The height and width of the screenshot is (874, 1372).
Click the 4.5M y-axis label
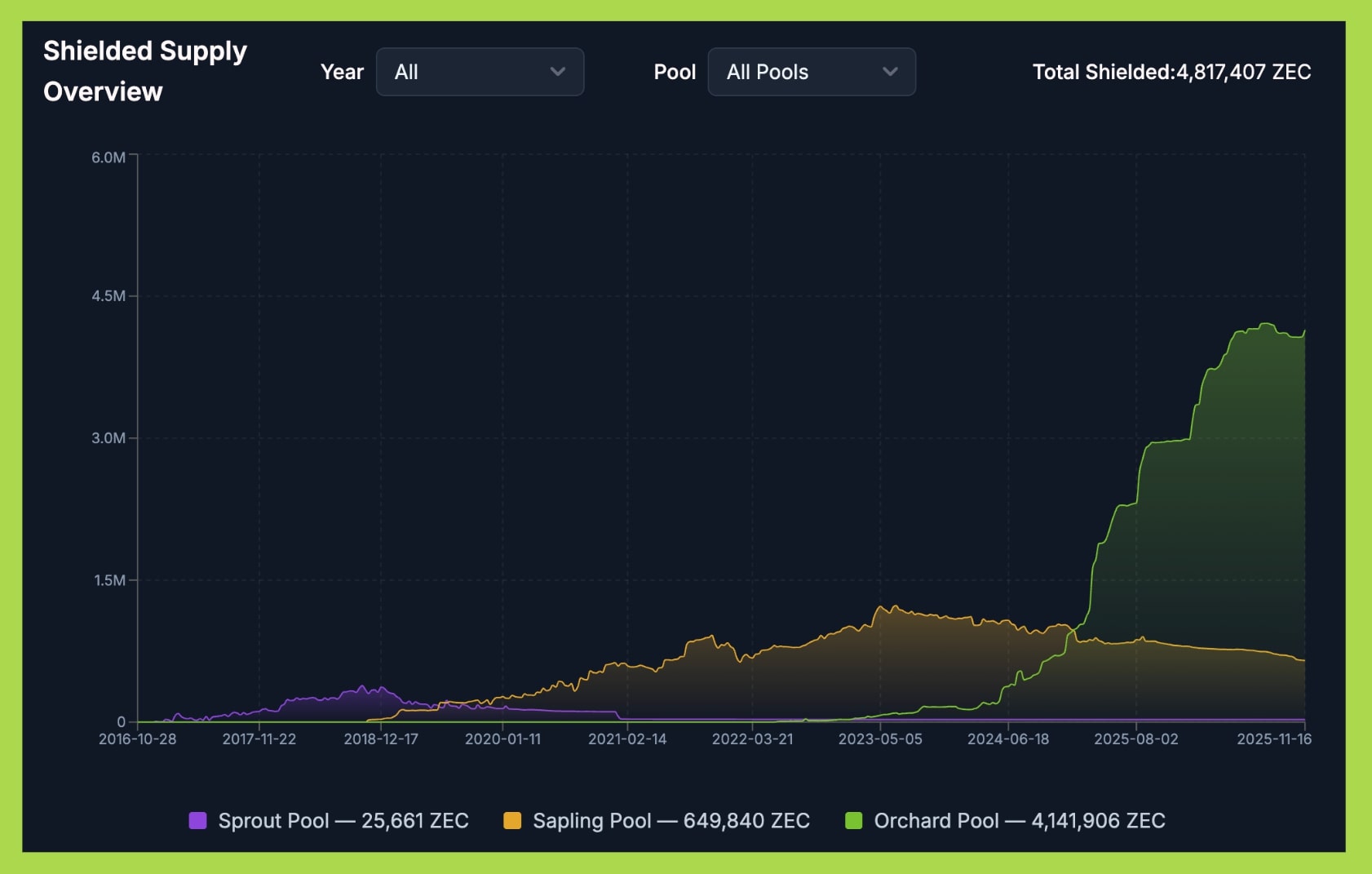(108, 296)
